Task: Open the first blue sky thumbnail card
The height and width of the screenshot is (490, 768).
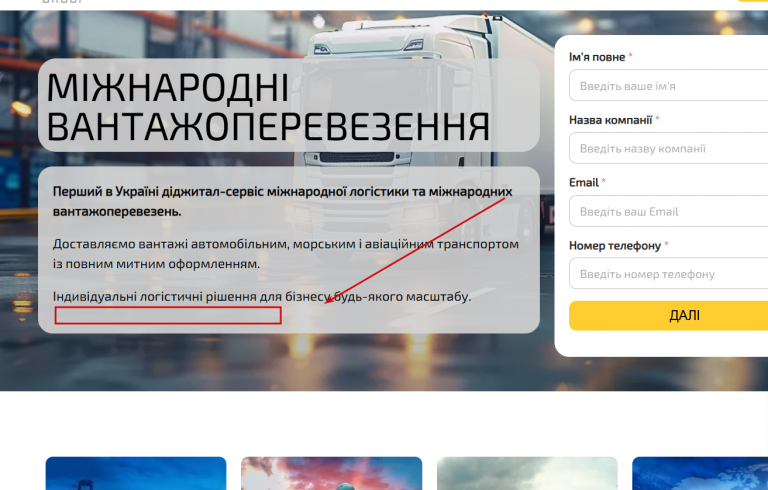Action: [136, 473]
